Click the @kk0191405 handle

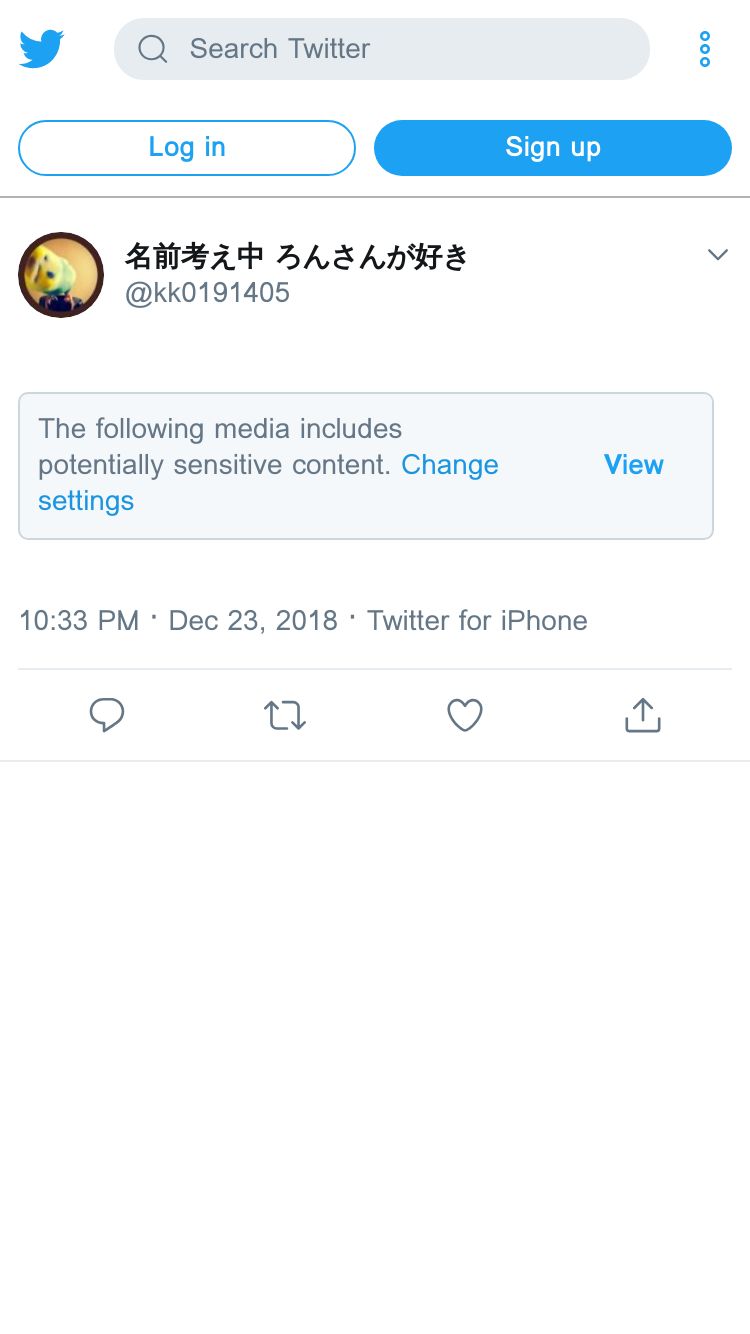pyautogui.click(x=207, y=293)
